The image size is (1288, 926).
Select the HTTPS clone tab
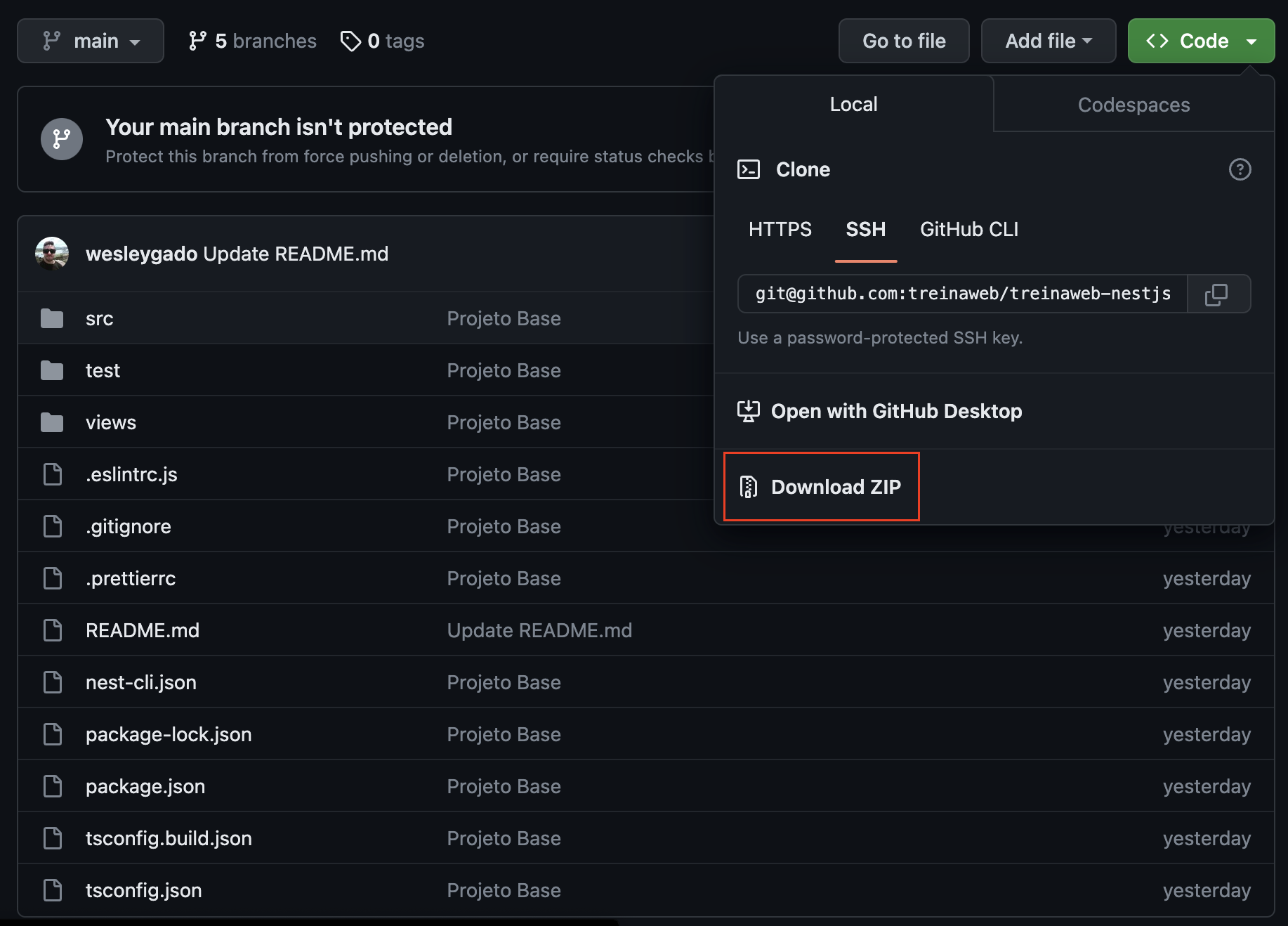point(780,230)
